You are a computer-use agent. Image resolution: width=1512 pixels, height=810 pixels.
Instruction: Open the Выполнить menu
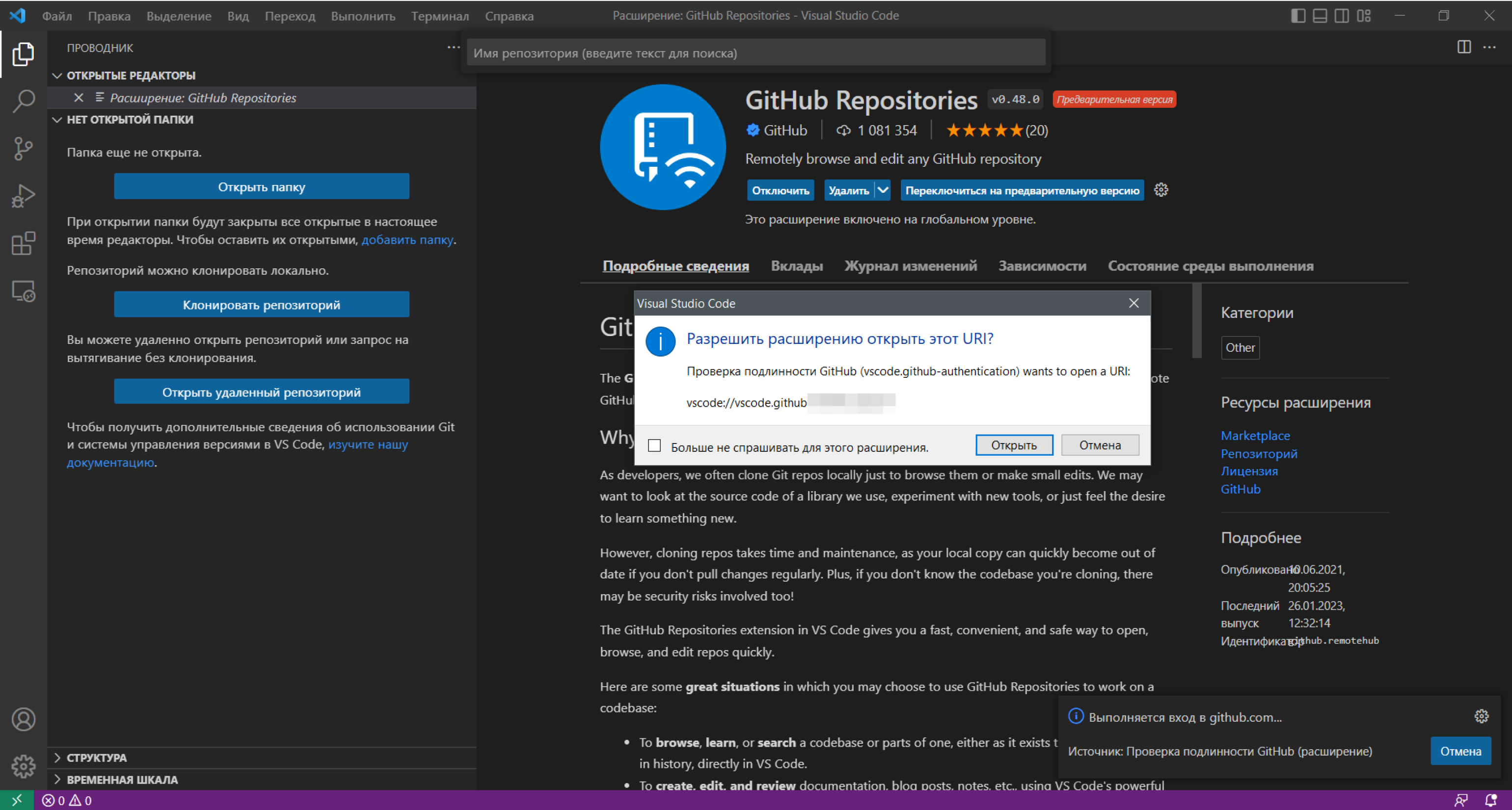(363, 16)
